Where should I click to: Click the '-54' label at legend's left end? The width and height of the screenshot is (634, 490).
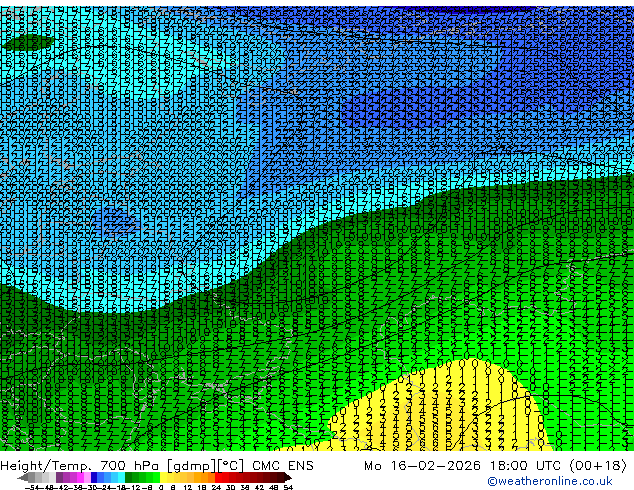[33, 487]
